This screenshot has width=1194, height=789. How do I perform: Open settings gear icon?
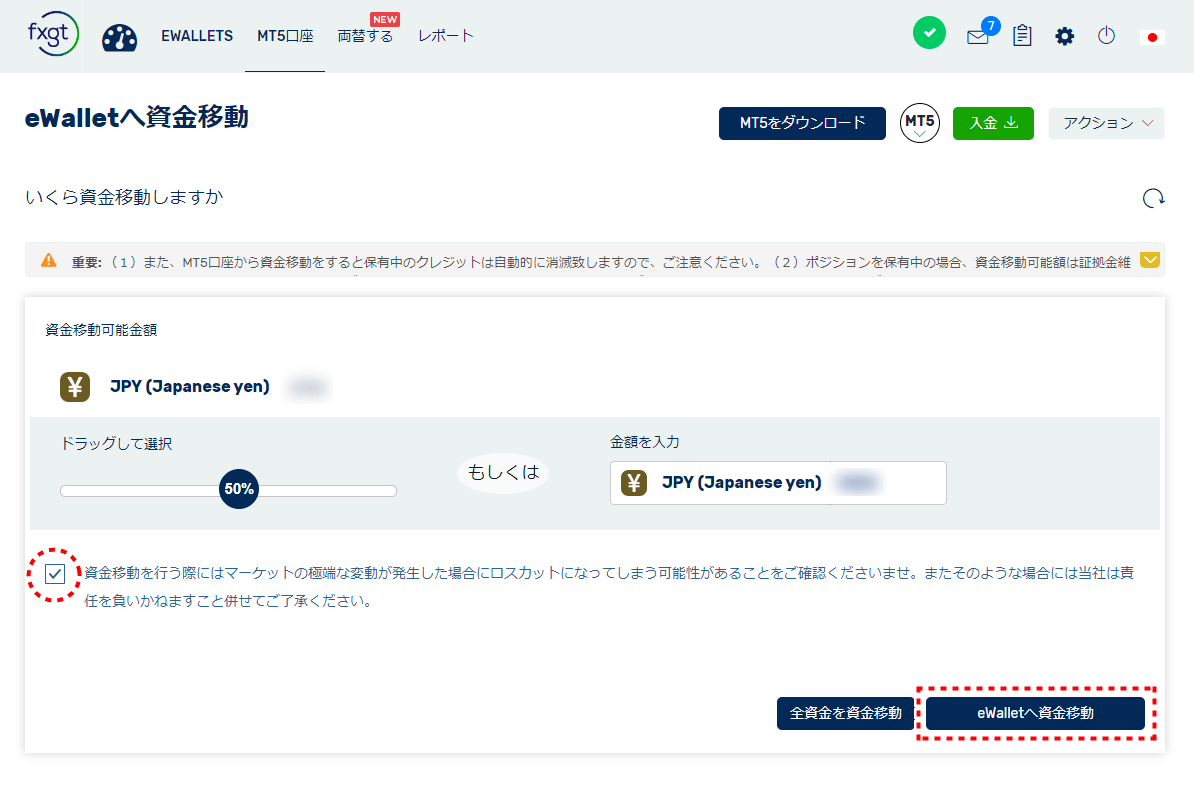pos(1065,36)
